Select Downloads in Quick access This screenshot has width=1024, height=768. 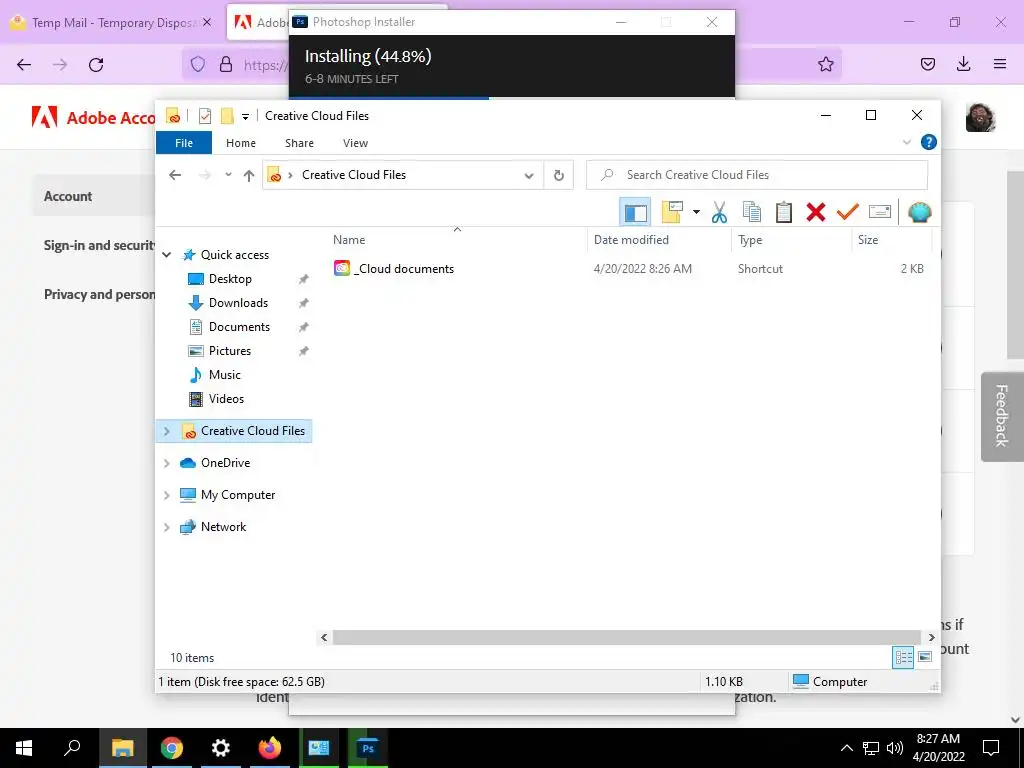click(x=238, y=303)
